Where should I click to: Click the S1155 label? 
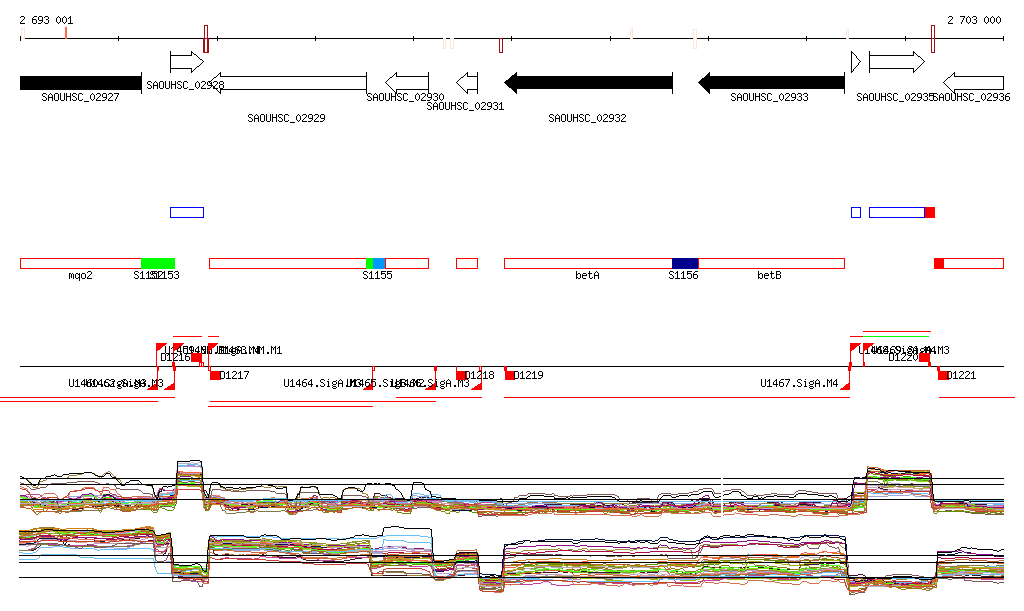tap(377, 275)
